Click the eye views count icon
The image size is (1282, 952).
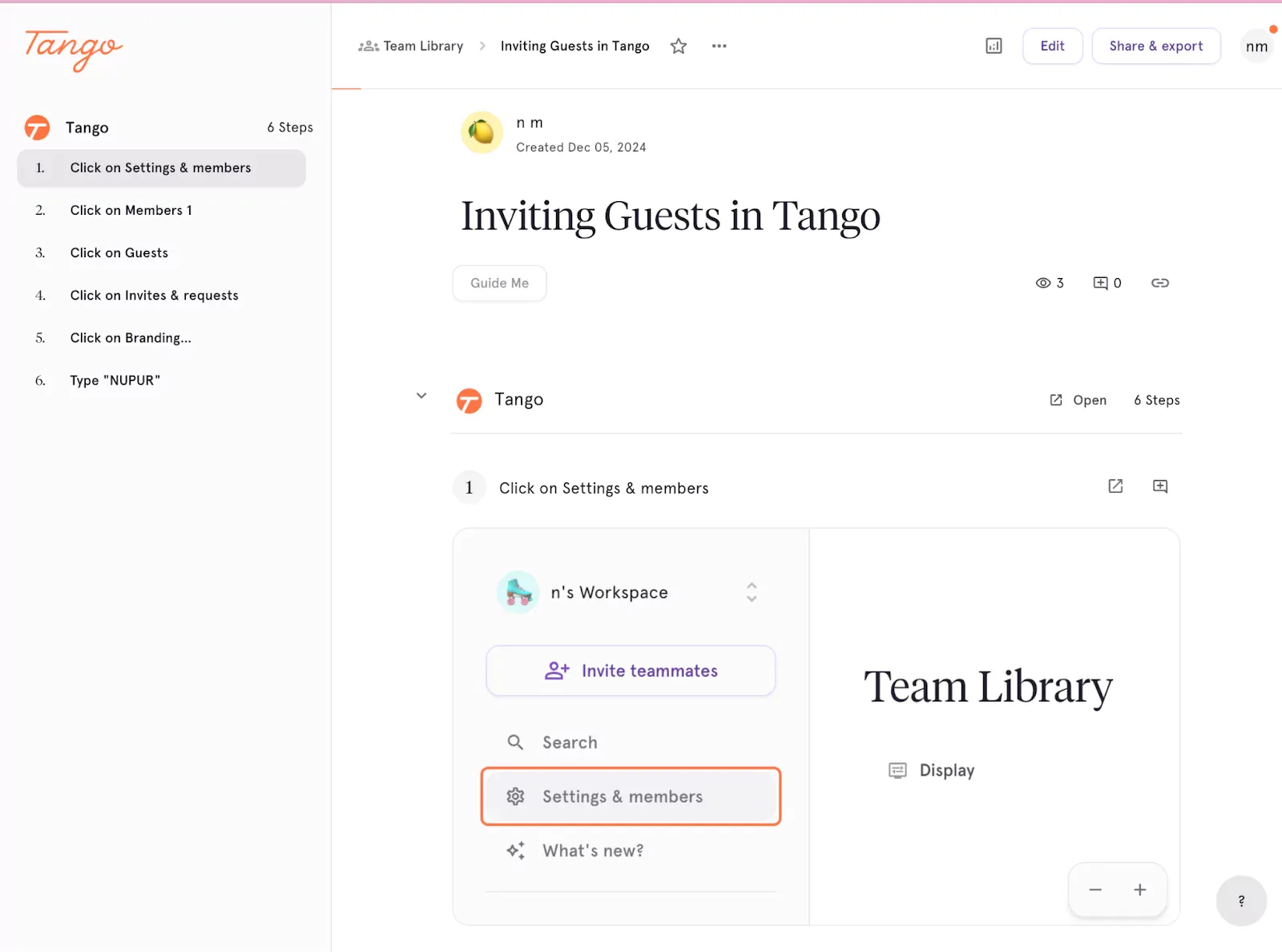click(x=1042, y=283)
